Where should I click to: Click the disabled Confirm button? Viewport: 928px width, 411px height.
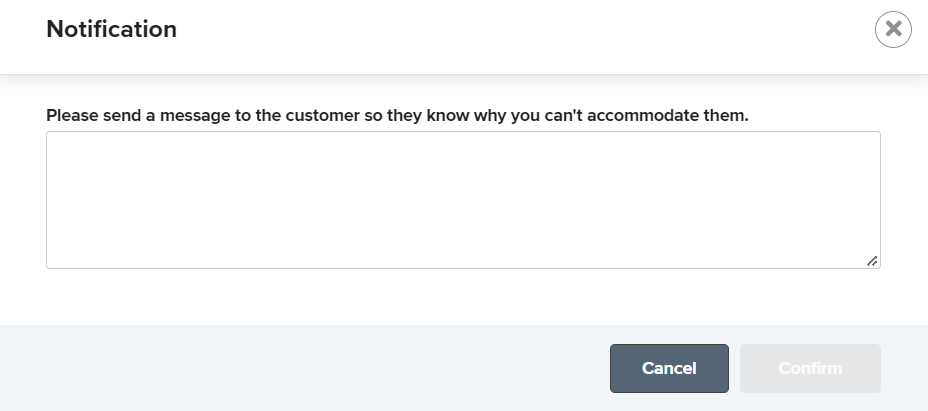point(810,368)
